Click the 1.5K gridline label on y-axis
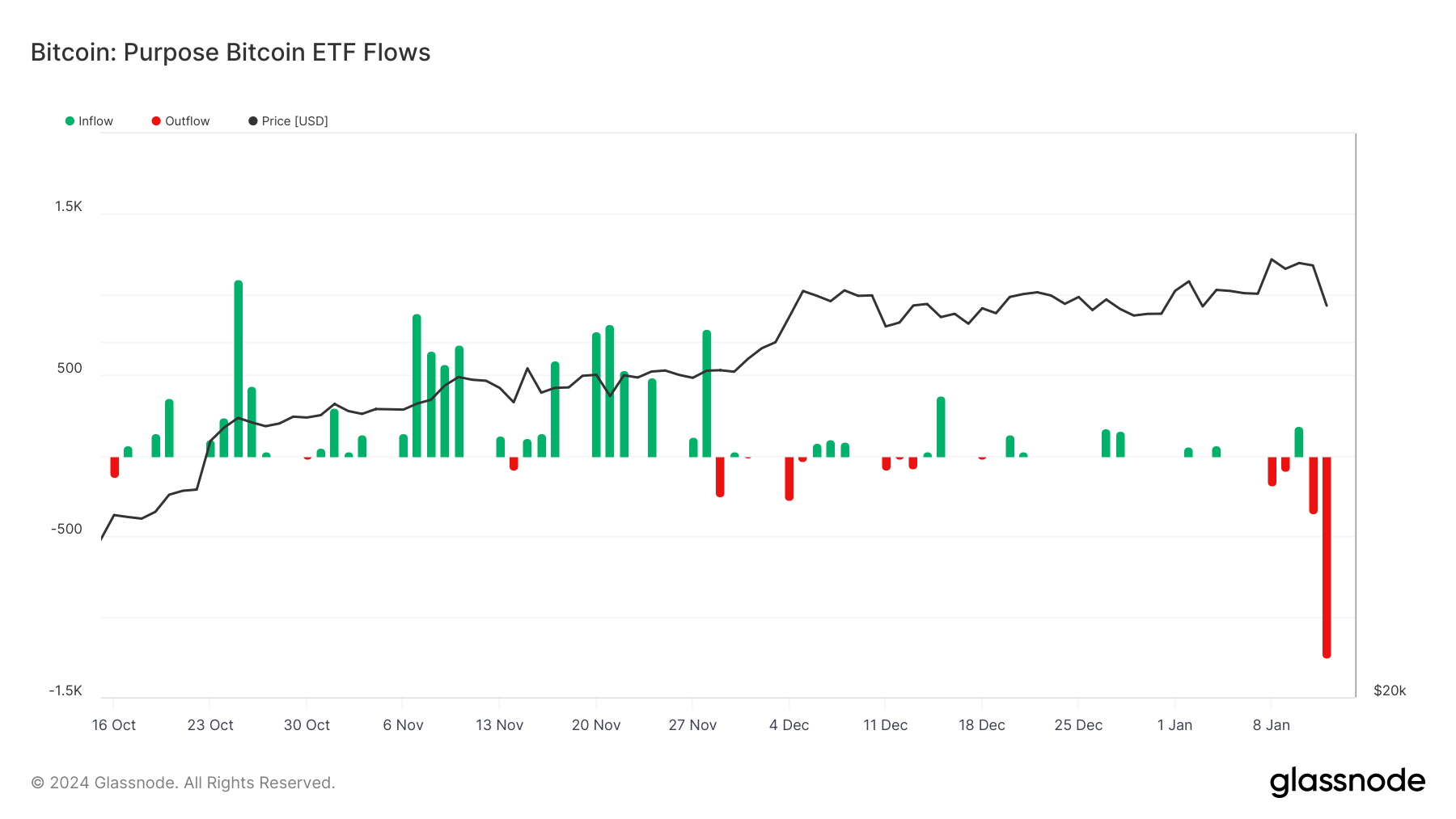Viewport: 1456px width, 819px height. (70, 206)
